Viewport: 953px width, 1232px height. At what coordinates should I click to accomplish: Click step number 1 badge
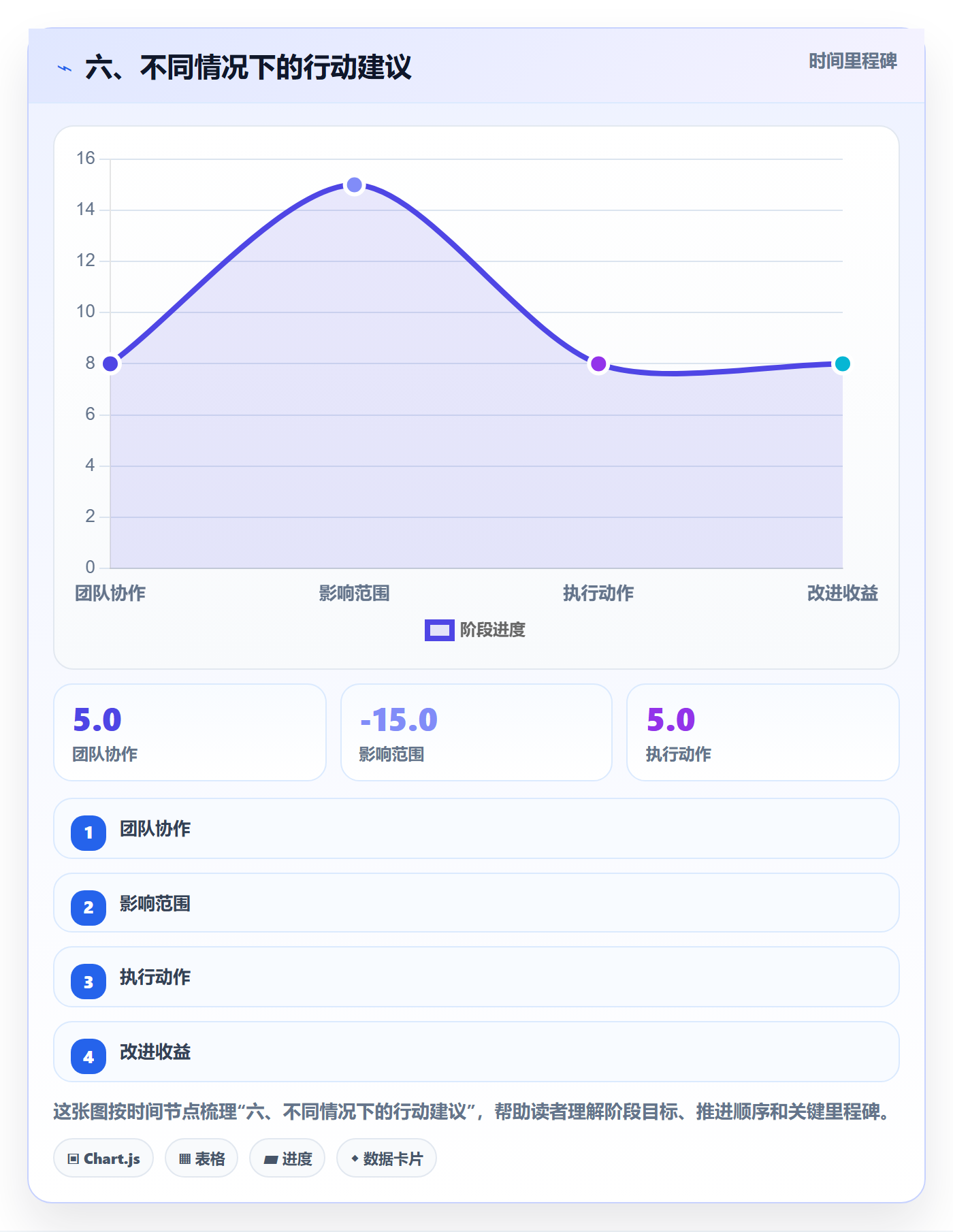tap(88, 832)
